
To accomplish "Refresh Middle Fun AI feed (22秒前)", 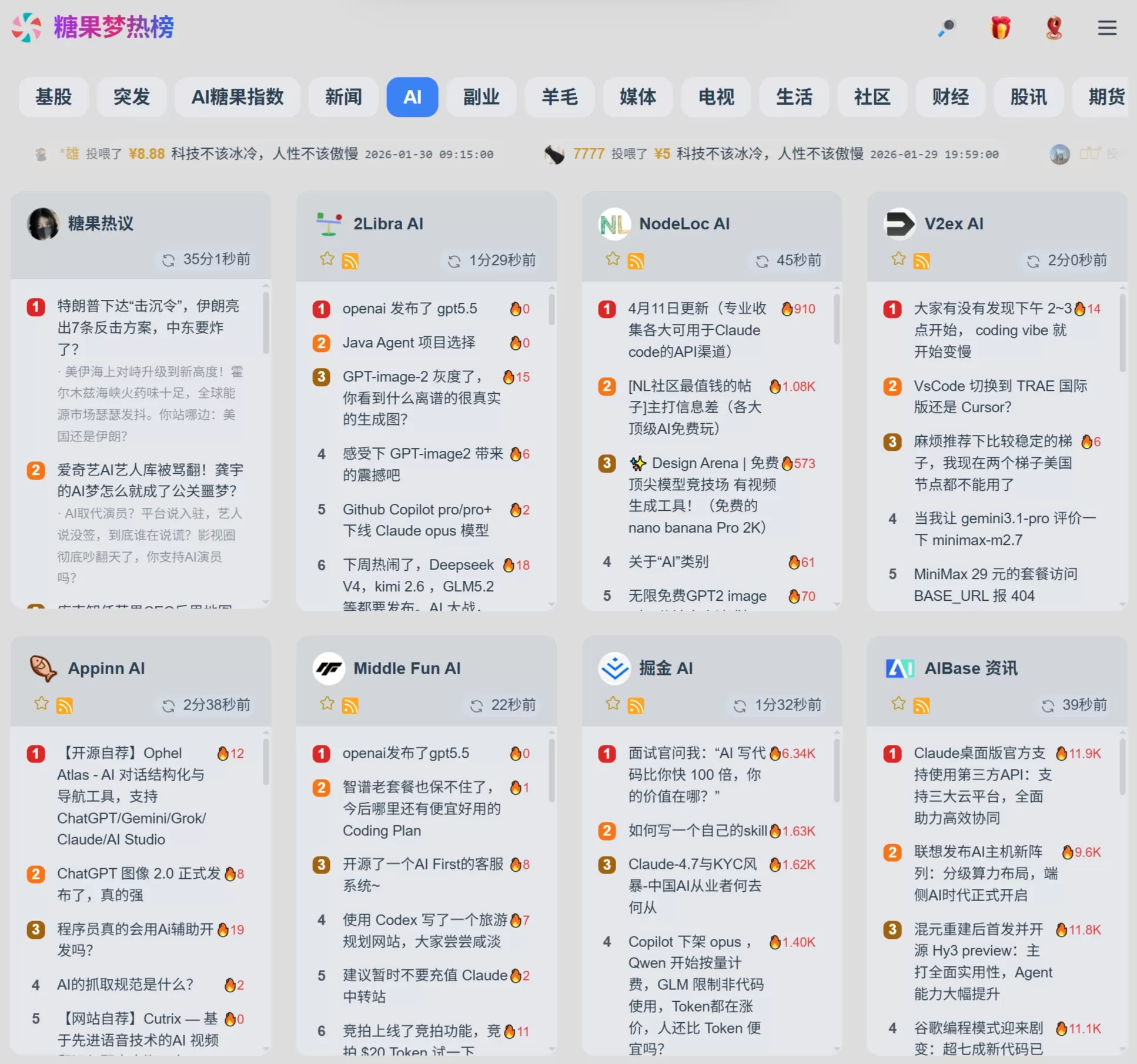I will (x=476, y=705).
